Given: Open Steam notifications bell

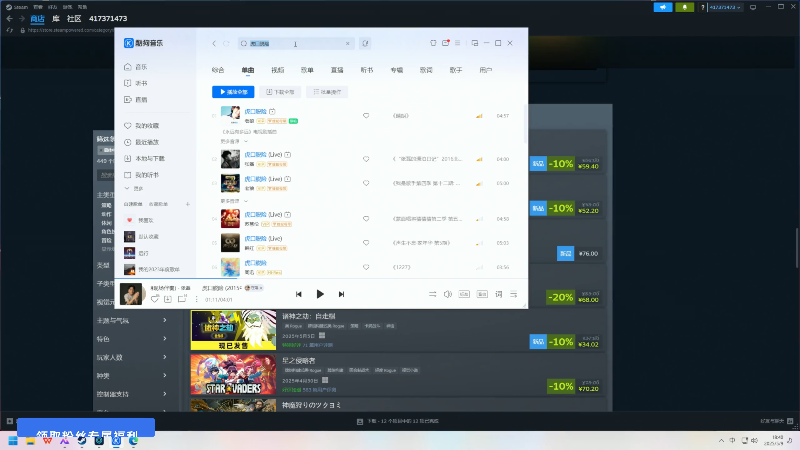Looking at the screenshot, I should click(x=684, y=7).
